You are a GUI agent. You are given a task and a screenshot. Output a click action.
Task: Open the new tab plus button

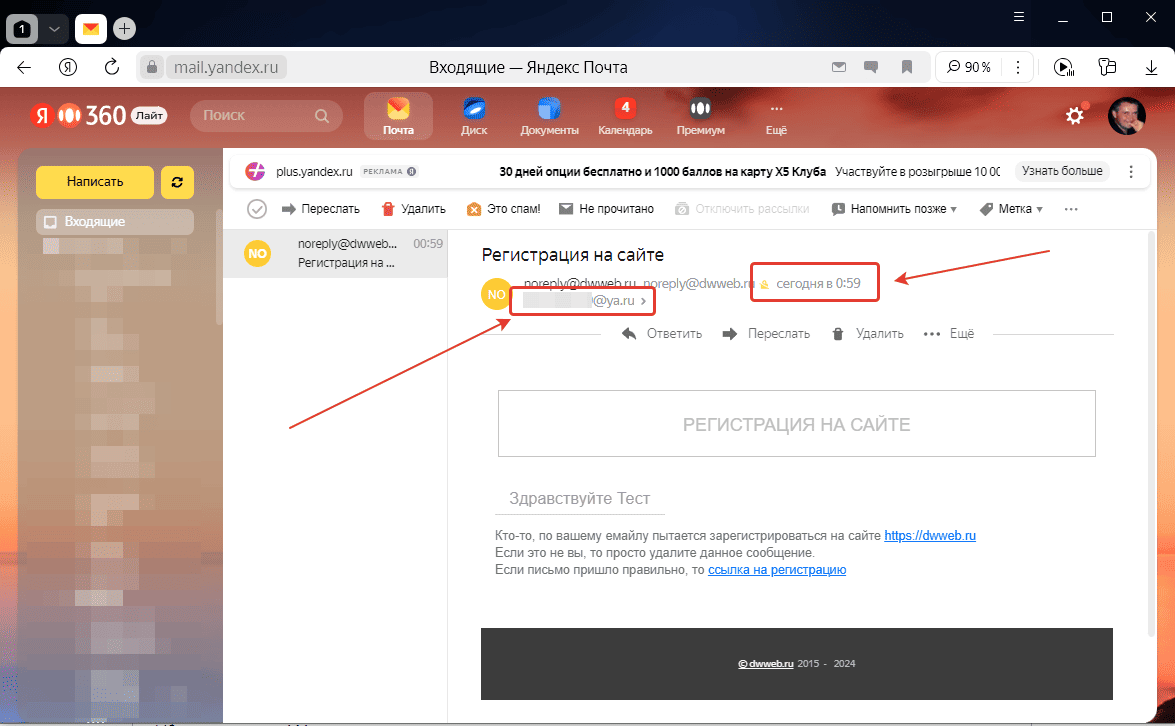(x=124, y=29)
